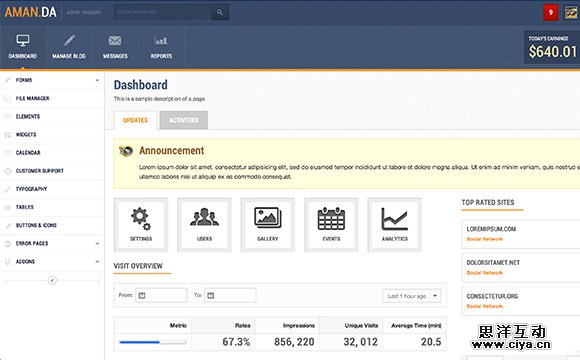
Task: Open the DOLORSITAMET.NET site link
Action: (493, 263)
